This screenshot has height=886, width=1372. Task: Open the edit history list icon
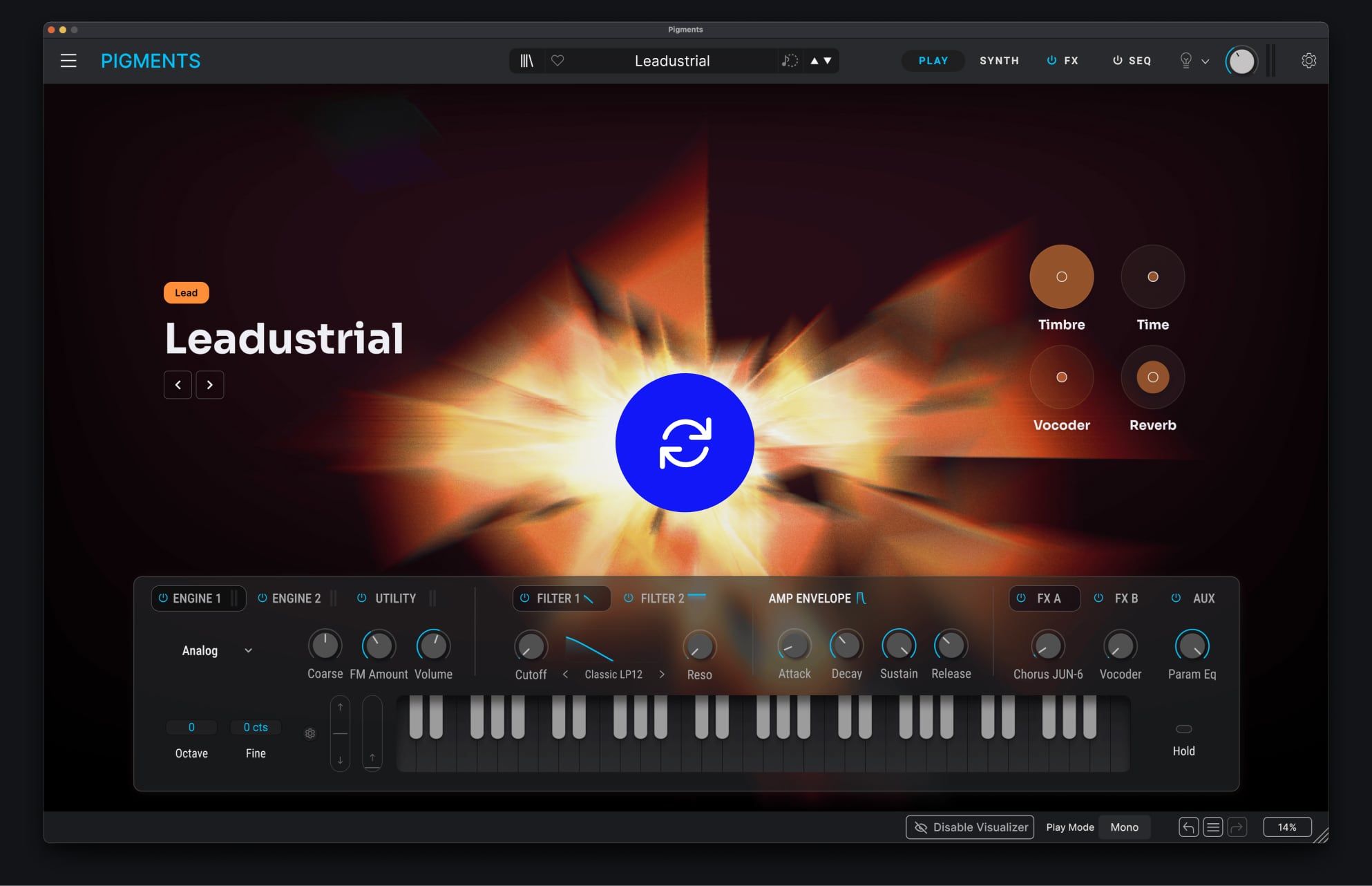1212,827
